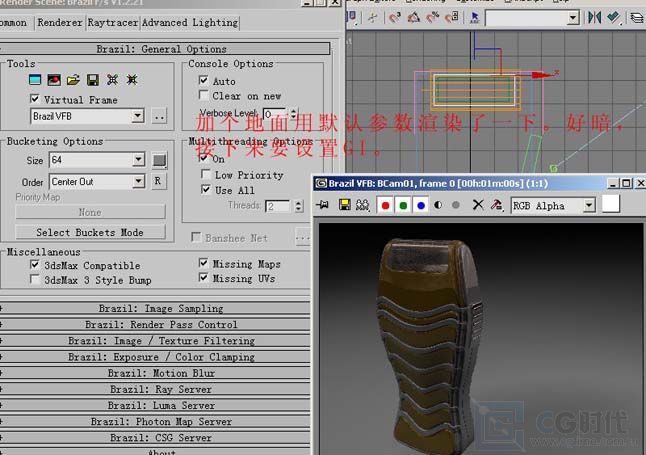Click the hammer-shaped icon in VFB toolbar
Screen dimensions: 646x455
pos(497,205)
